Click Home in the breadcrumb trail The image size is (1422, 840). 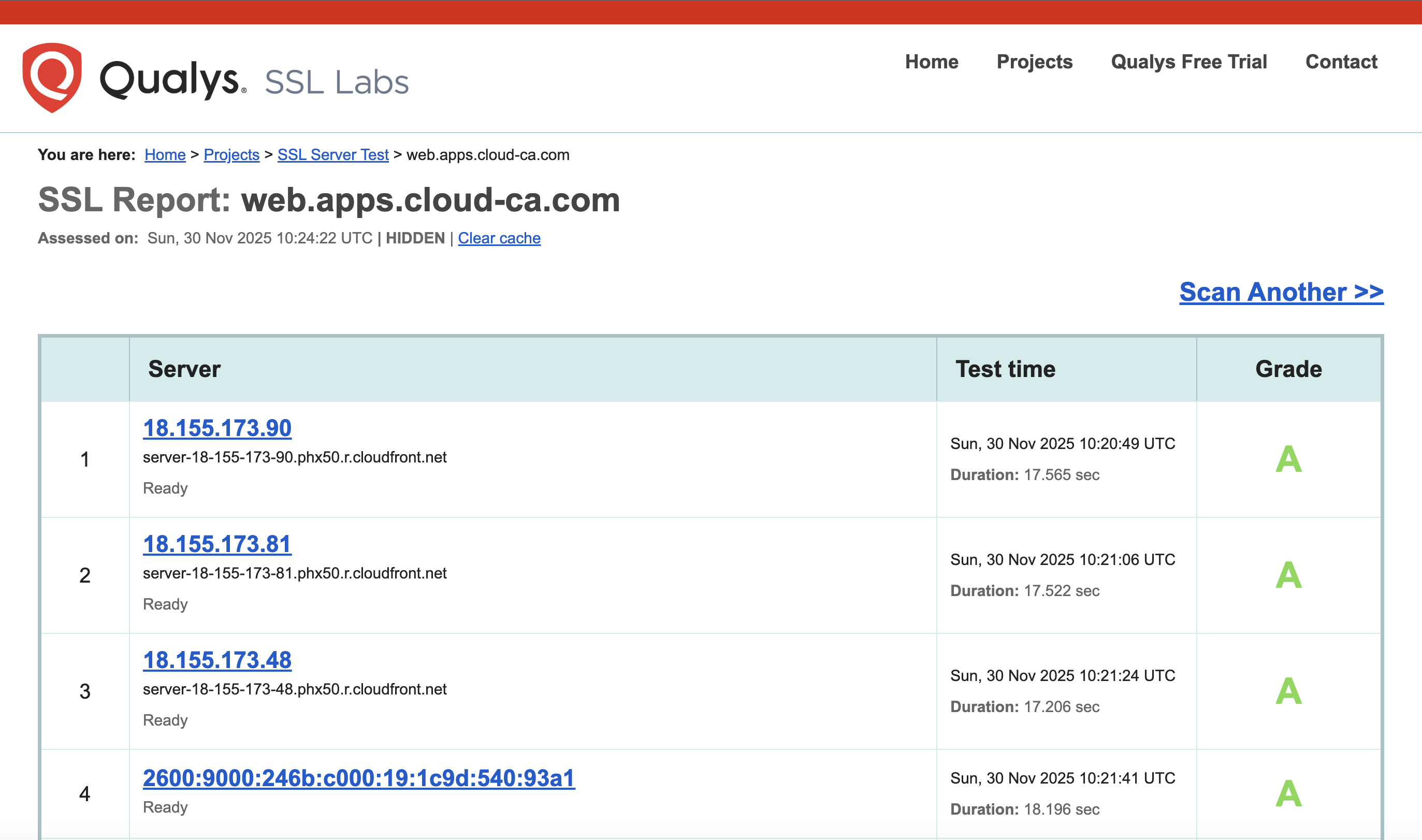(165, 154)
